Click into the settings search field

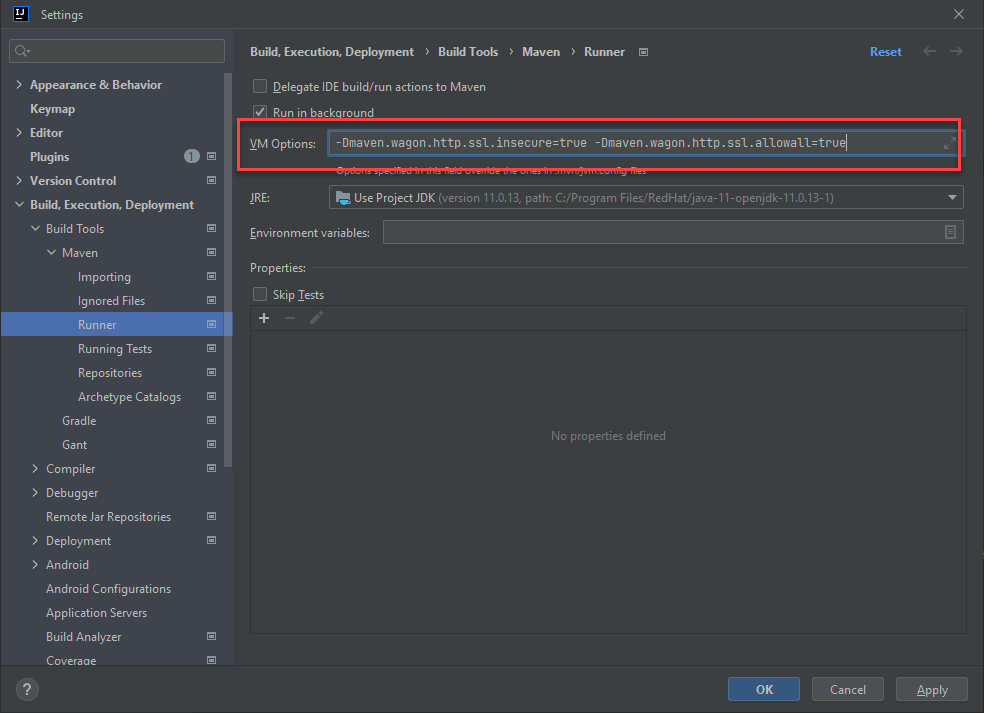[117, 51]
